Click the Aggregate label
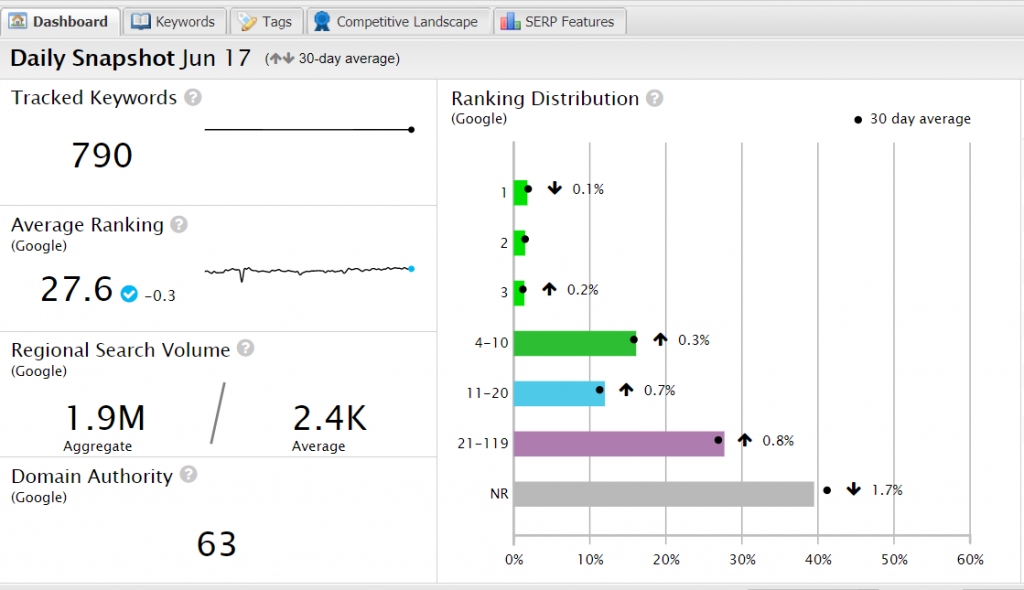Image resolution: width=1024 pixels, height=590 pixels. tap(97, 446)
